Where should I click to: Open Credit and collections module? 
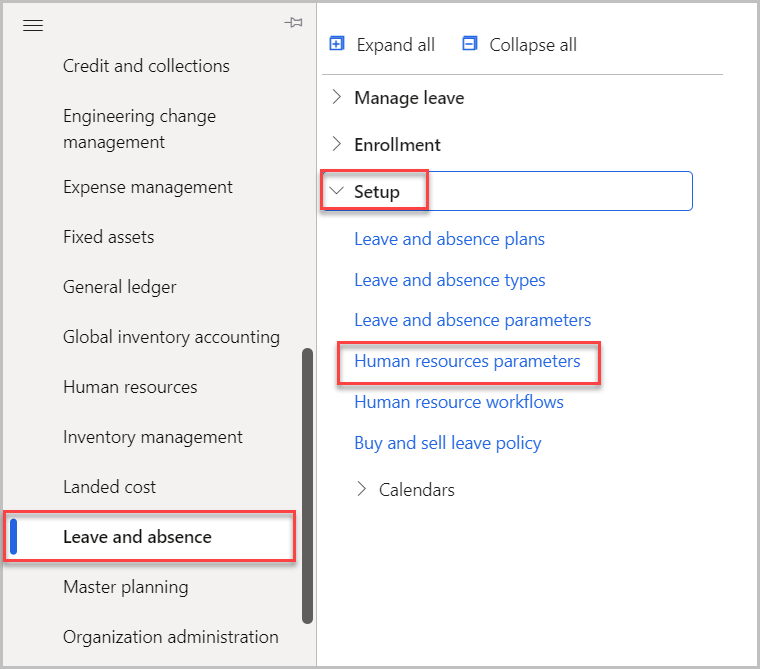[x=146, y=66]
